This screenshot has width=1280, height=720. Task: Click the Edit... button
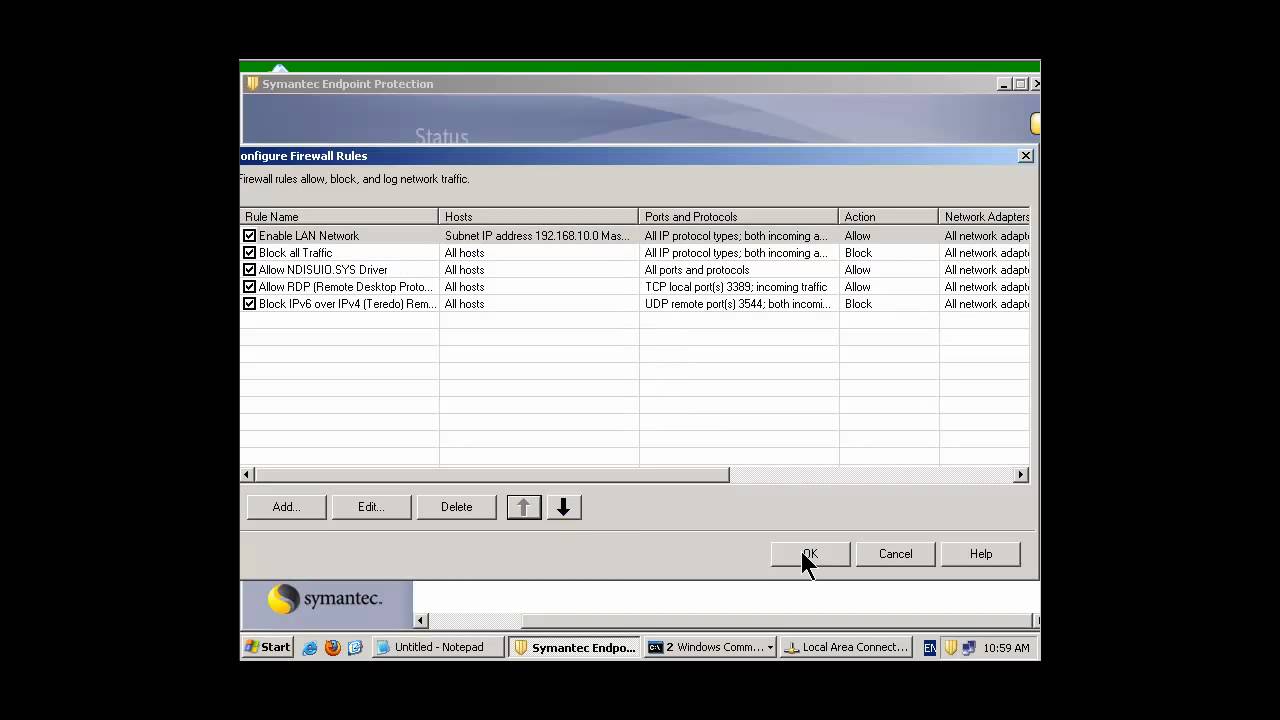click(371, 507)
